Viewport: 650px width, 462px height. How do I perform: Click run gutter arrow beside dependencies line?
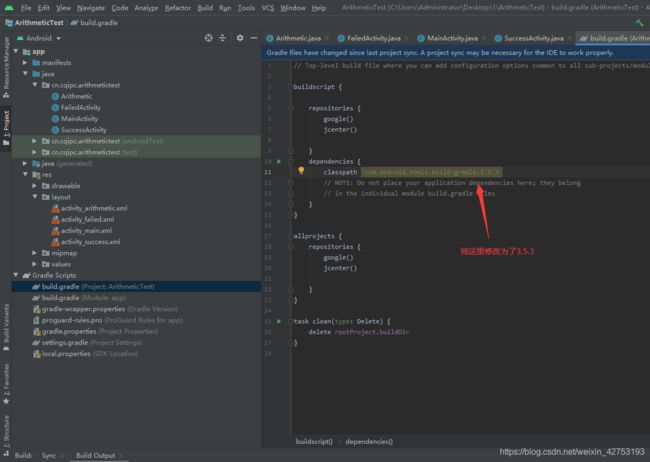click(x=279, y=161)
